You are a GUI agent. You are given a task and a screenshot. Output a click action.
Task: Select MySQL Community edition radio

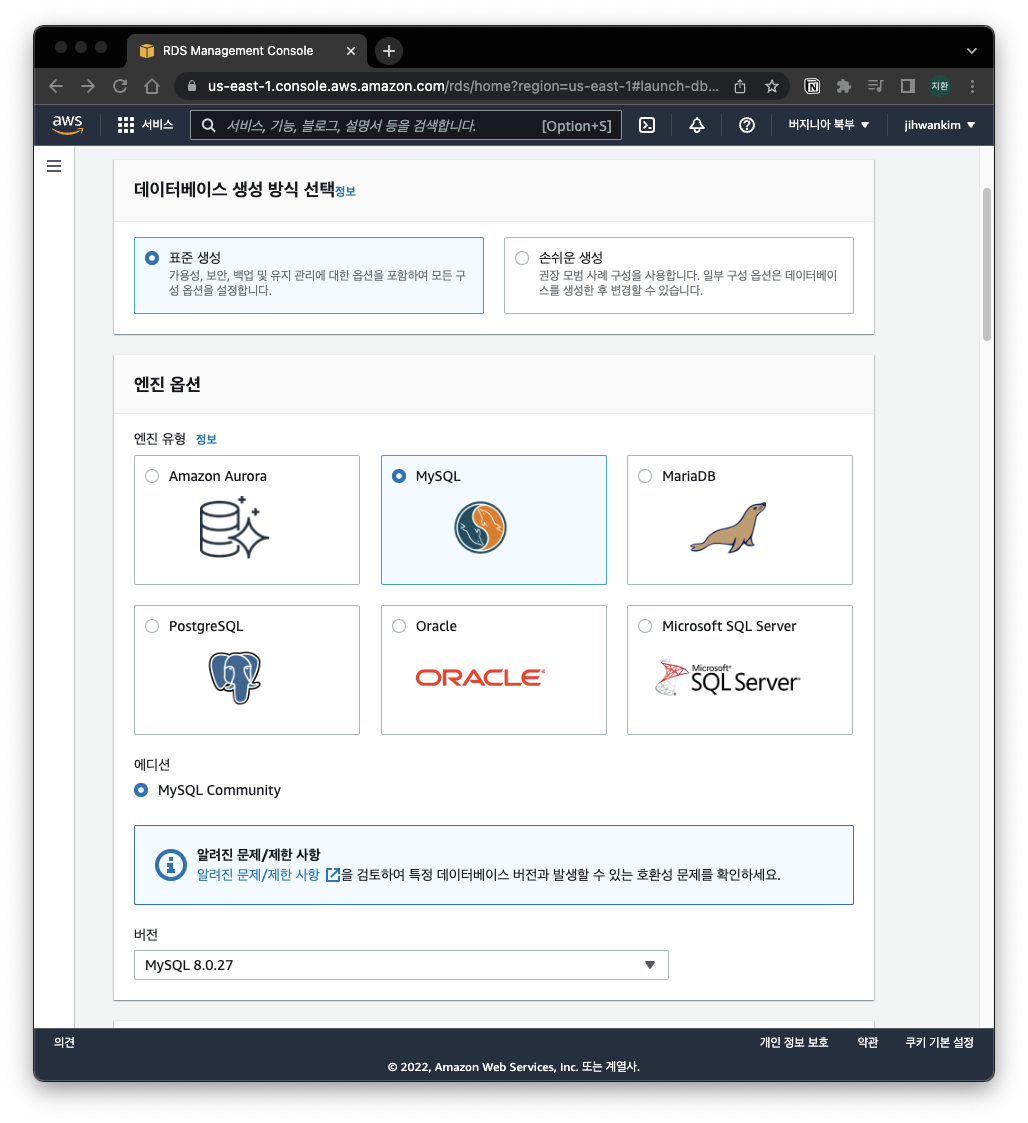[x=141, y=790]
